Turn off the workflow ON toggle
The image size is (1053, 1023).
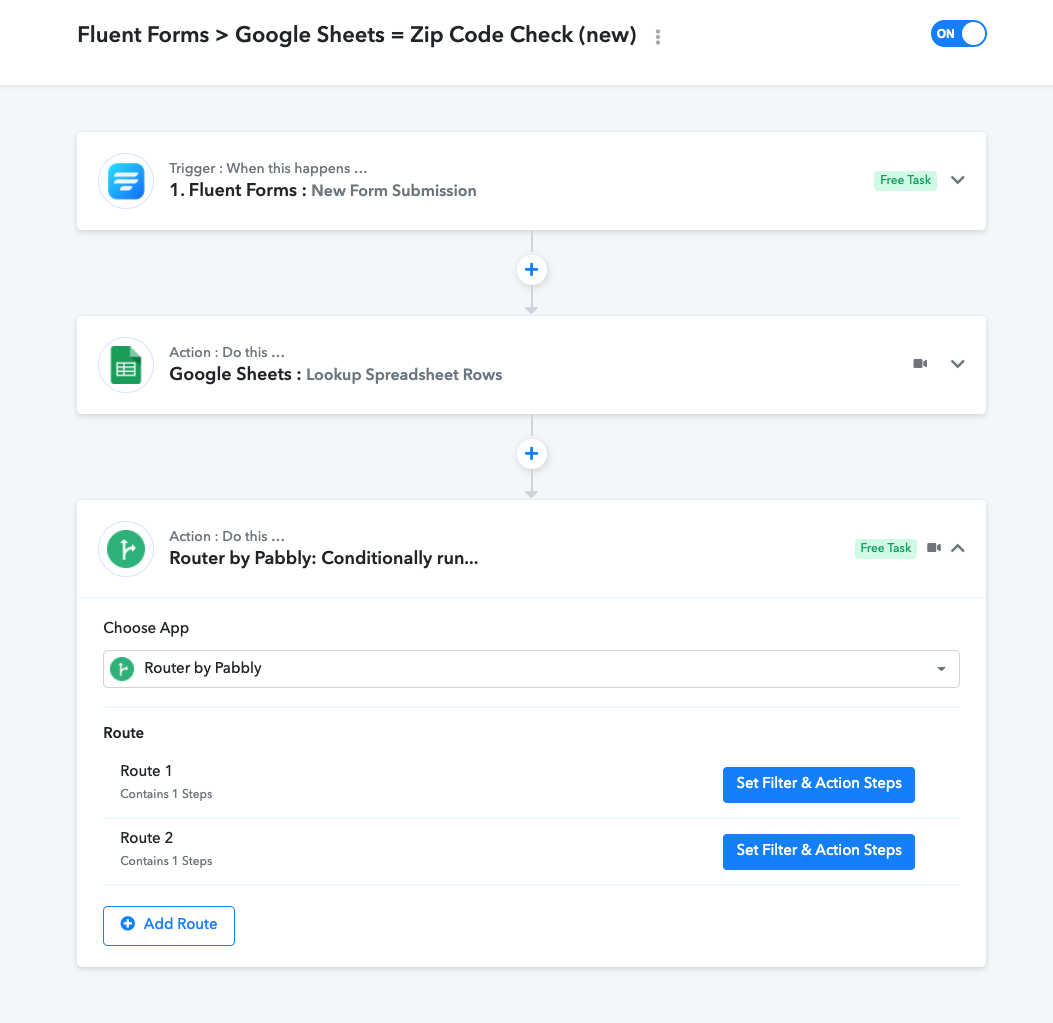[958, 34]
